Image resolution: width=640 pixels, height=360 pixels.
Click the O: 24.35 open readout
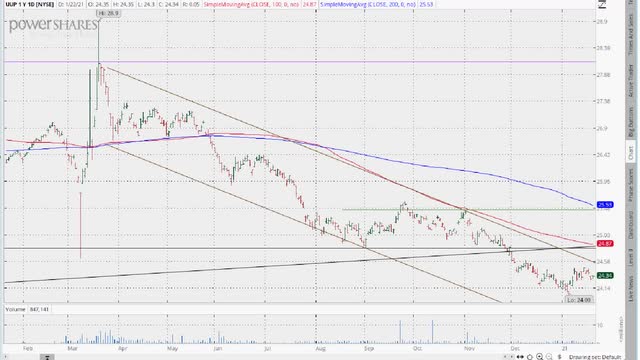pyautogui.click(x=99, y=4)
